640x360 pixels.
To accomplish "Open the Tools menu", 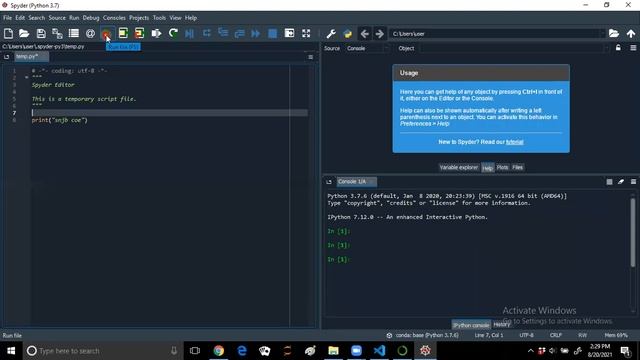I will coord(159,18).
